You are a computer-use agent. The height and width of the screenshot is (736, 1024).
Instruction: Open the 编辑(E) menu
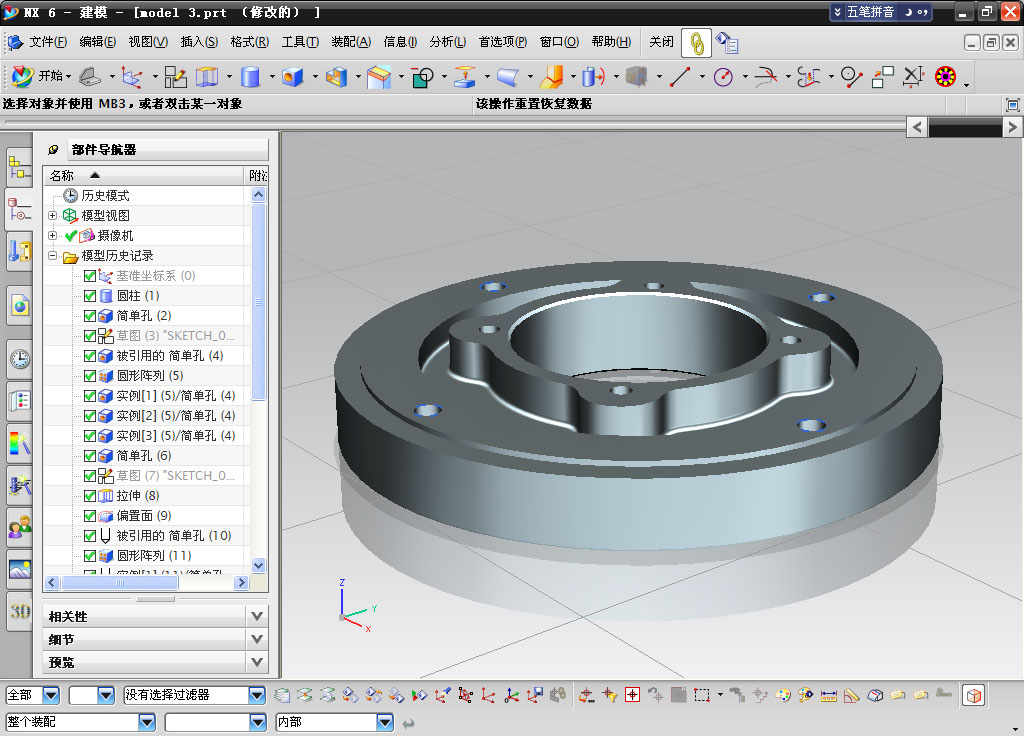click(97, 42)
